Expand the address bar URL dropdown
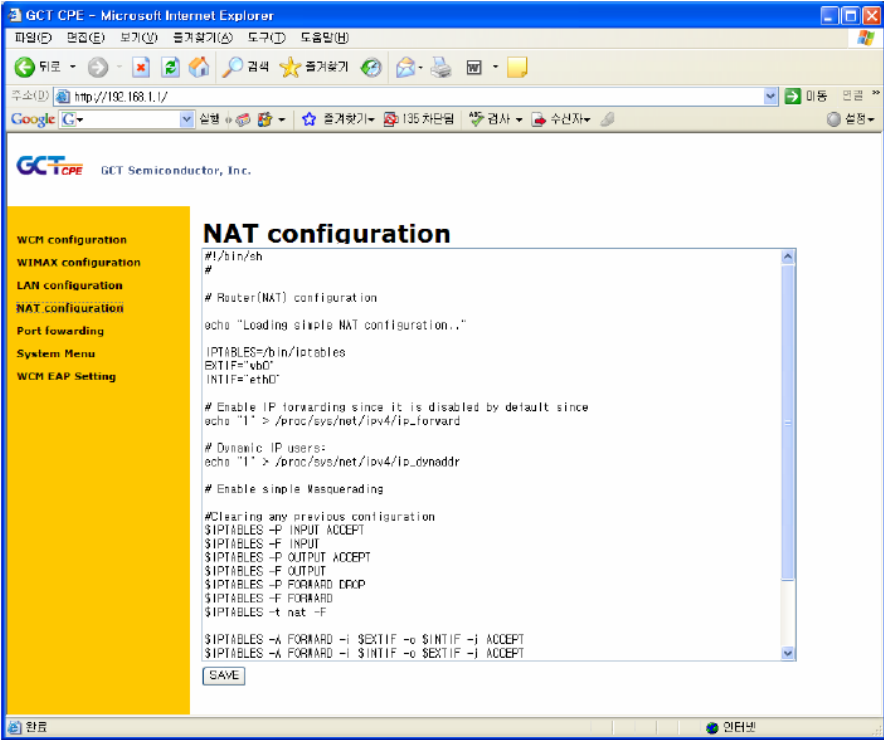The width and height of the screenshot is (884, 740). (771, 96)
